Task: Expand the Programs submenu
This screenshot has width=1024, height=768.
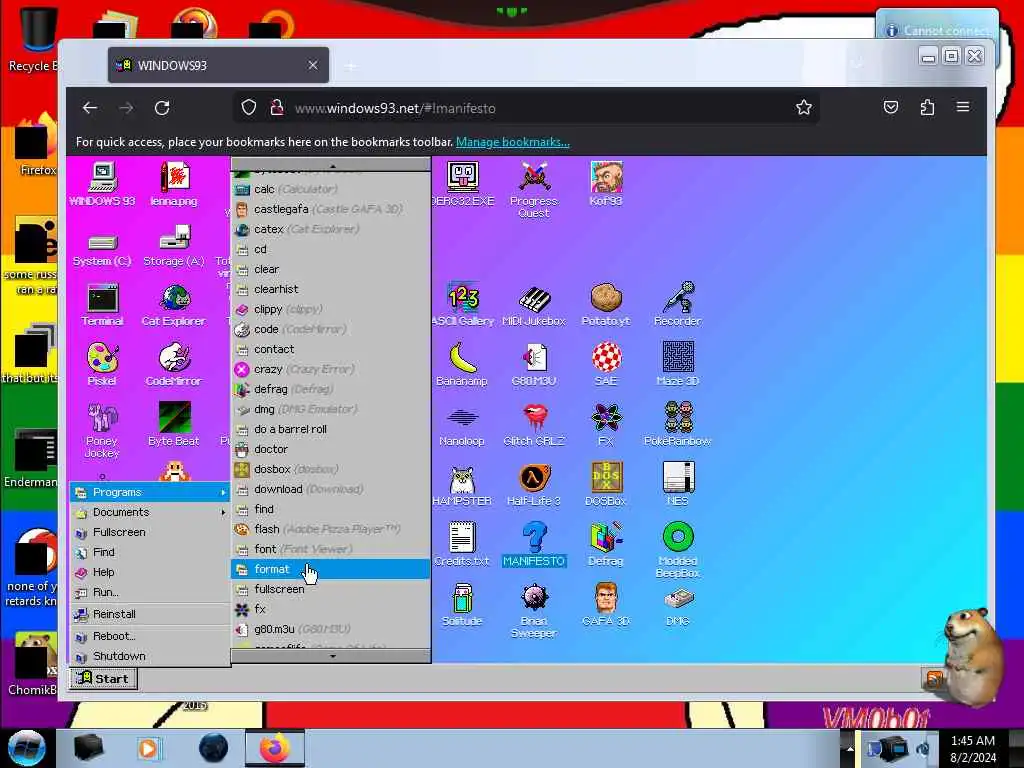Action: tap(150, 492)
